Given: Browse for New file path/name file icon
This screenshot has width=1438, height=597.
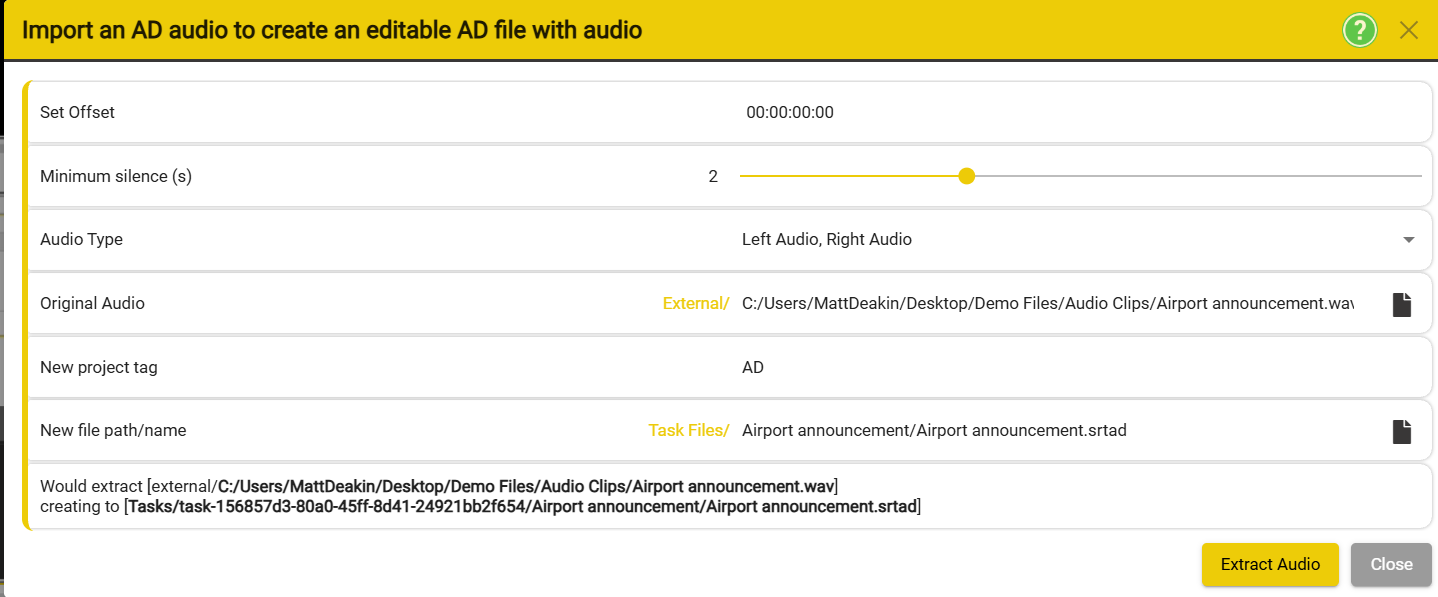Looking at the screenshot, I should (1402, 431).
